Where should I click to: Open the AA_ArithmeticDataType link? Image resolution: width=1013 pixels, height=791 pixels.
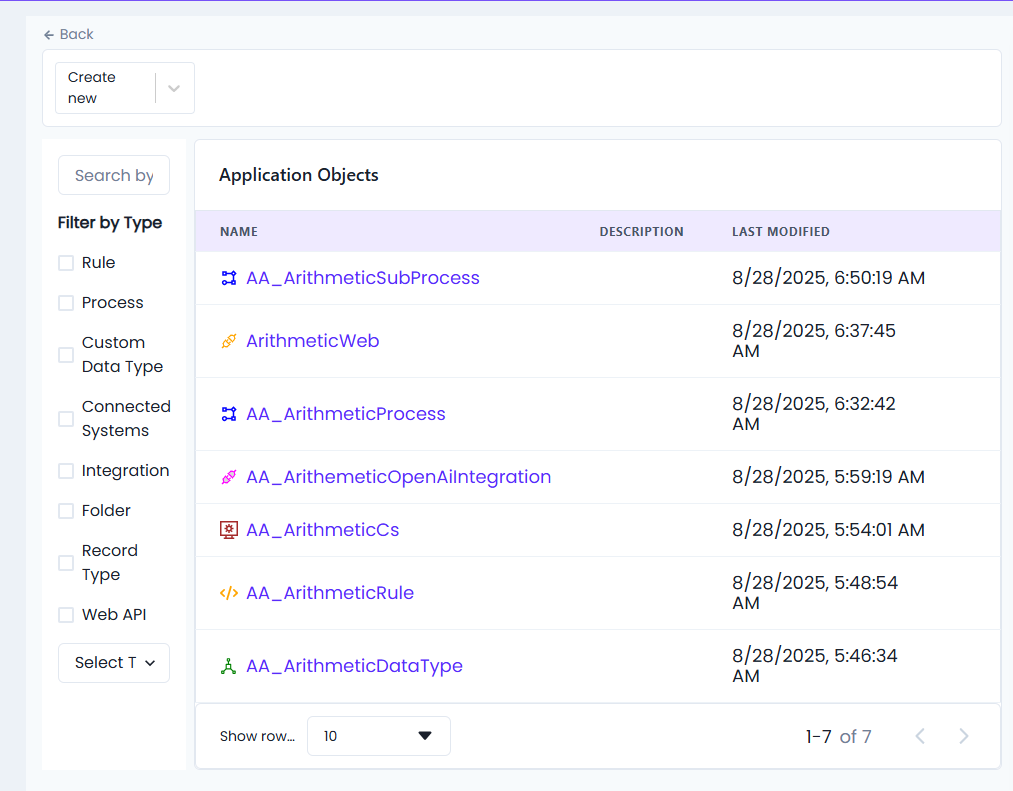coord(354,666)
